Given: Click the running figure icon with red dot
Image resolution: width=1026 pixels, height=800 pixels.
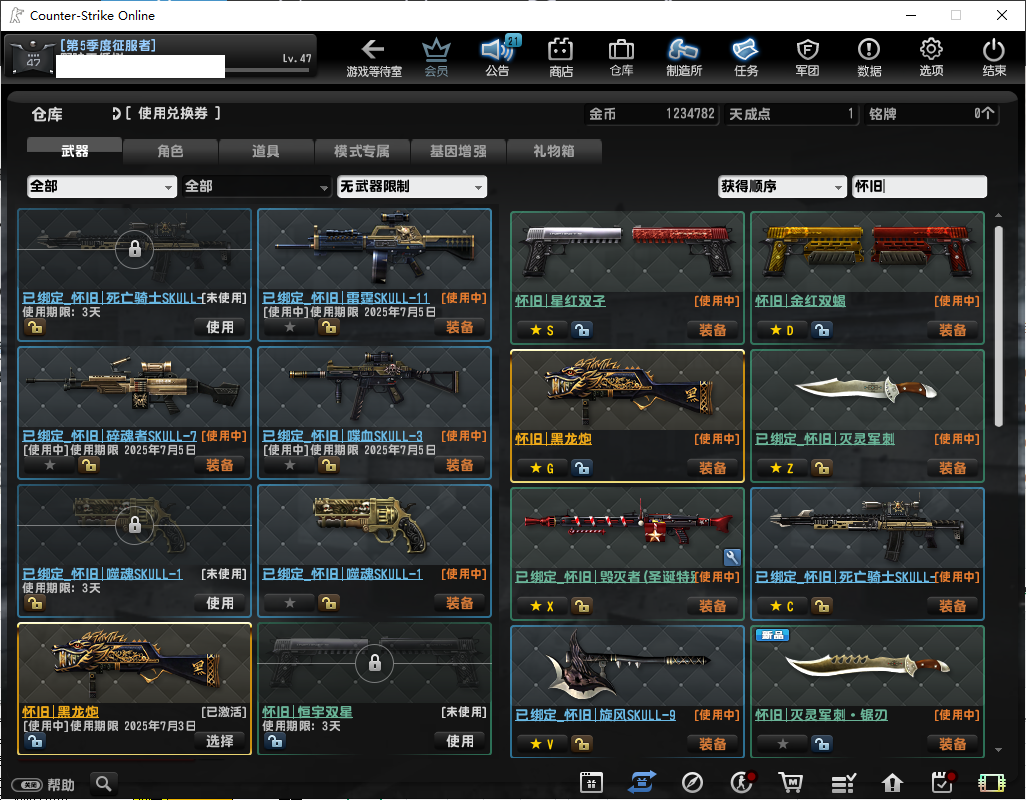Looking at the screenshot, I should 743,782.
